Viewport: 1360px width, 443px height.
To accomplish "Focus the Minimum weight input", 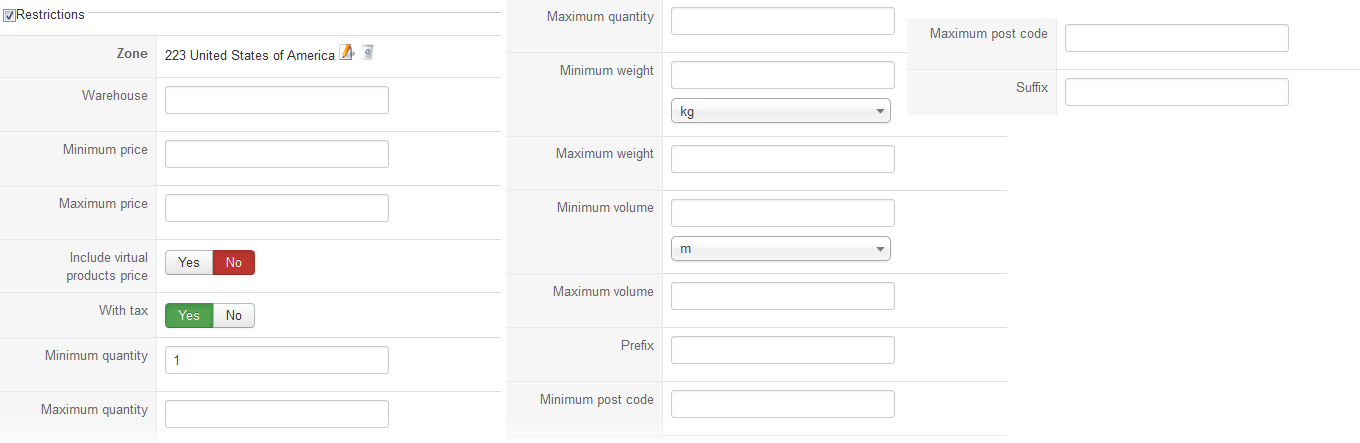I will (x=782, y=75).
